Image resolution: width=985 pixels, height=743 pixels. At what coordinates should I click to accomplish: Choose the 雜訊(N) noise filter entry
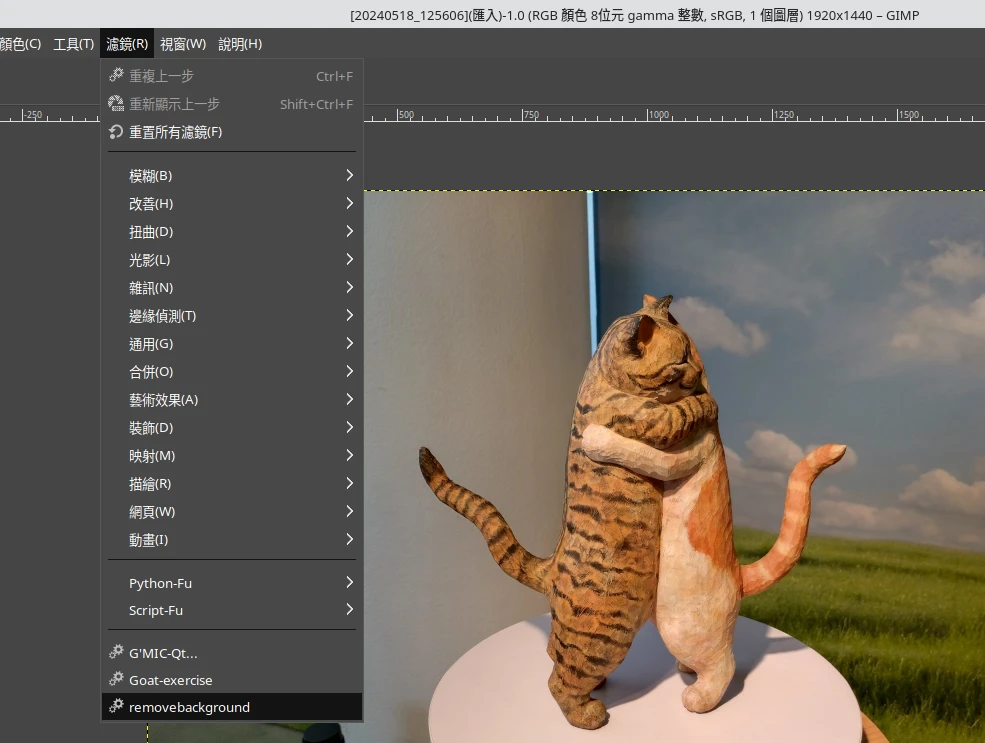click(151, 288)
